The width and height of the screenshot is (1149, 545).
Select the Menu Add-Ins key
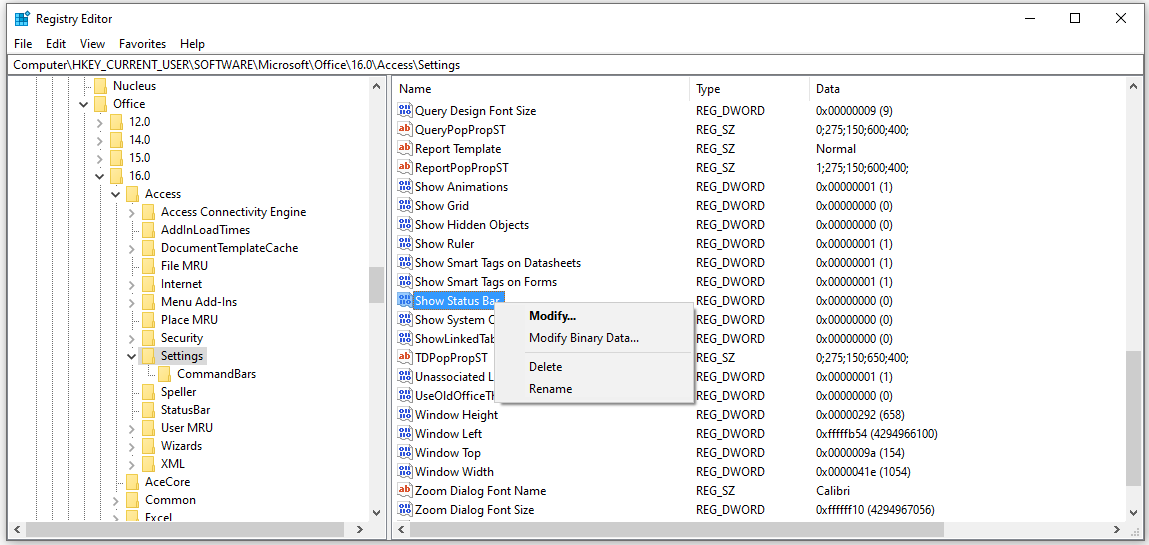click(199, 302)
